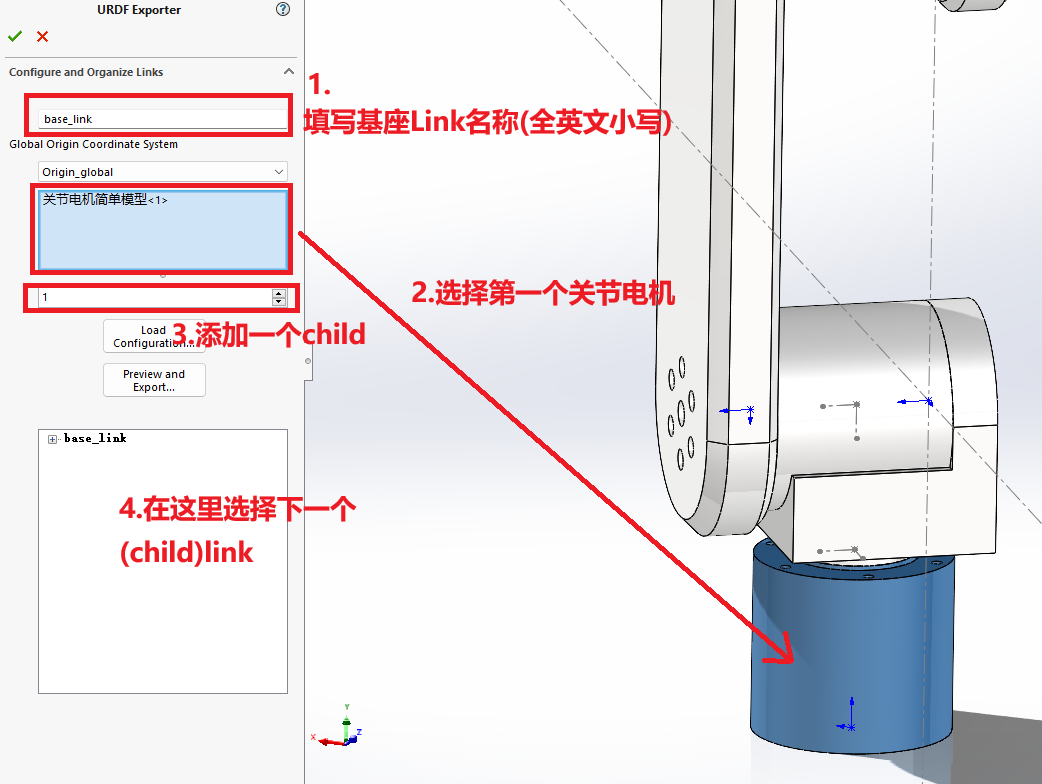The image size is (1042, 784).
Task: Click the child count field showing 1
Action: [150, 296]
